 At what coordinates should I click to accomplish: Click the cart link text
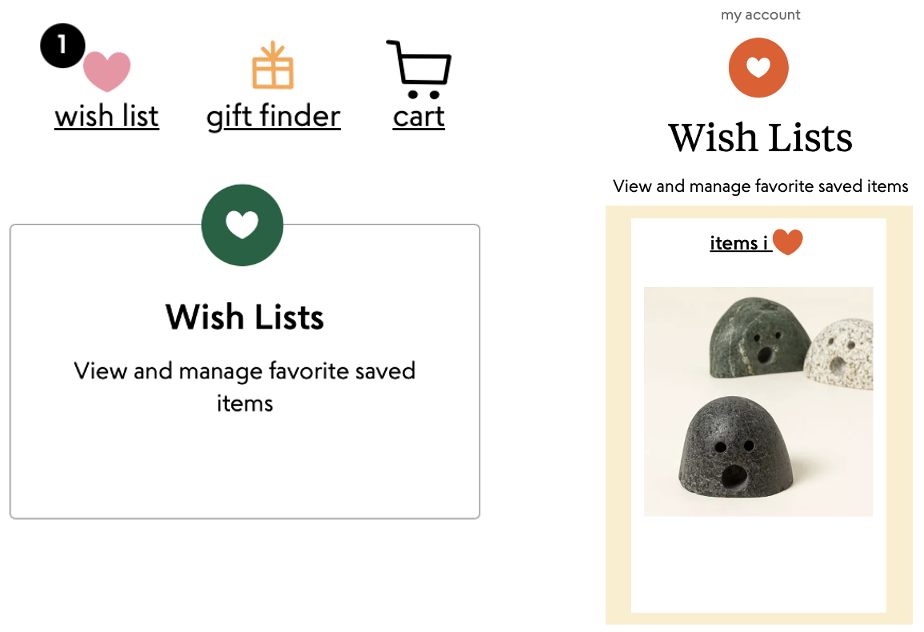tap(418, 116)
